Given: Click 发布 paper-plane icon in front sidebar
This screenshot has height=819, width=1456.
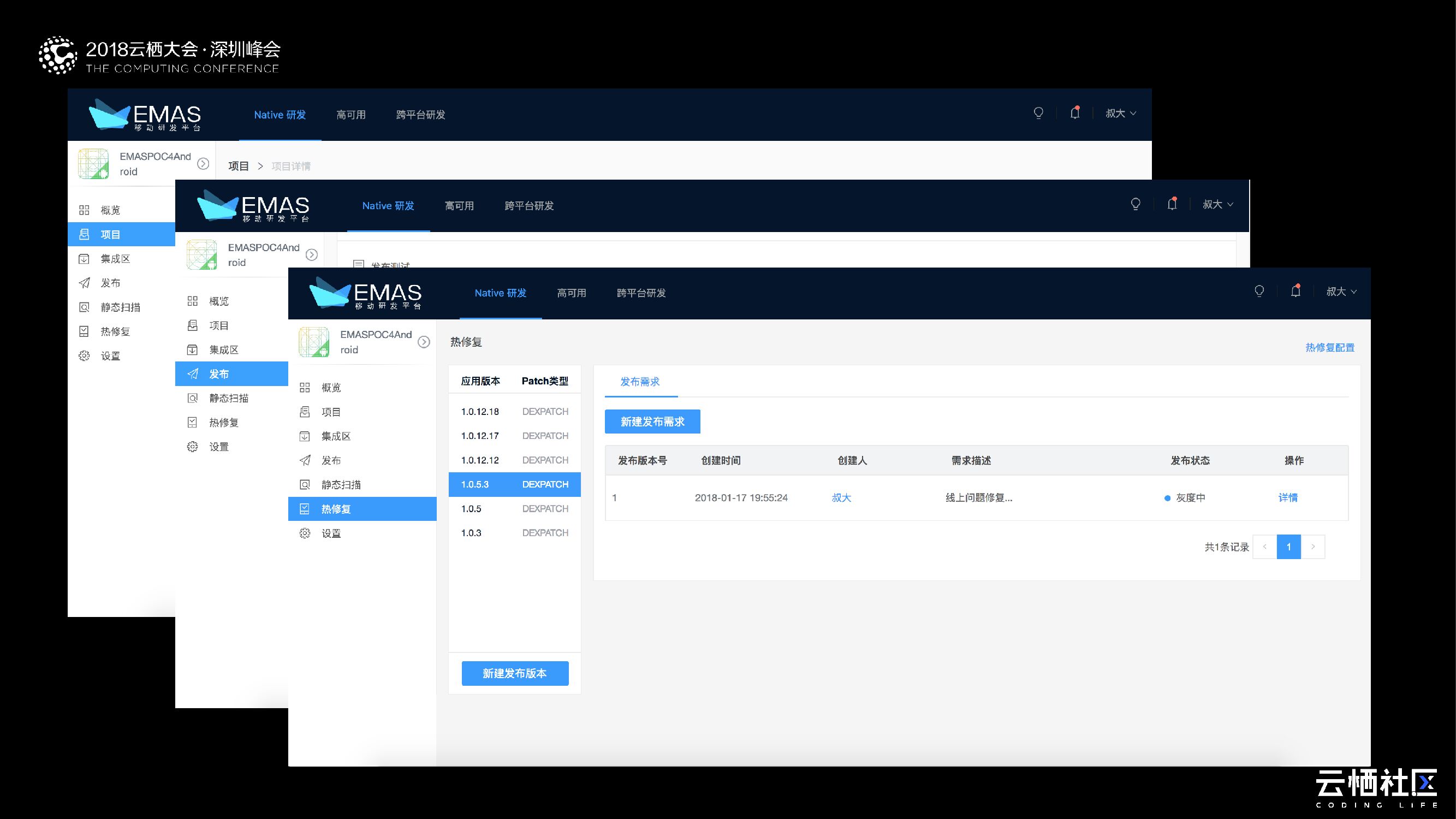Looking at the screenshot, I should tap(305, 460).
